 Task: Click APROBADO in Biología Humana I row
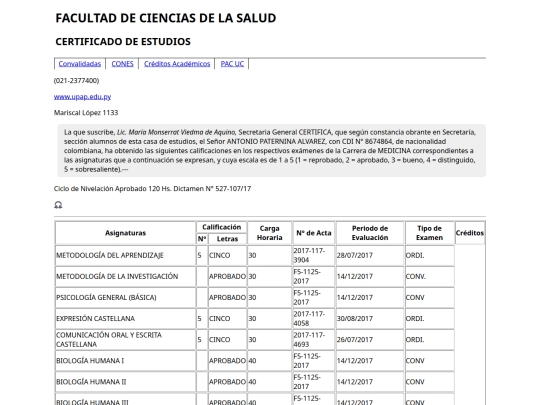tap(227, 361)
